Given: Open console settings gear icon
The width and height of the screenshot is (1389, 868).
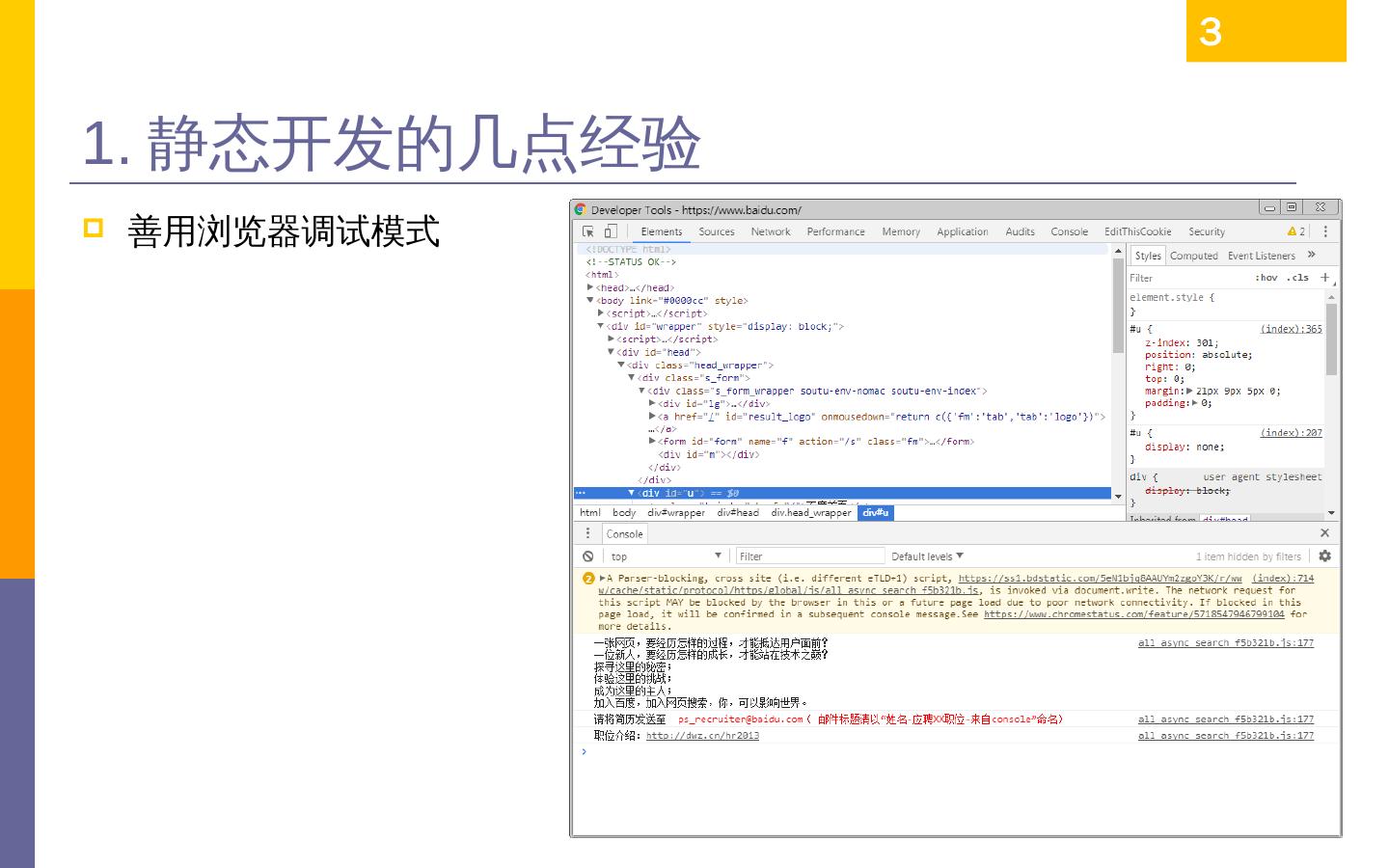Looking at the screenshot, I should tap(1325, 556).
